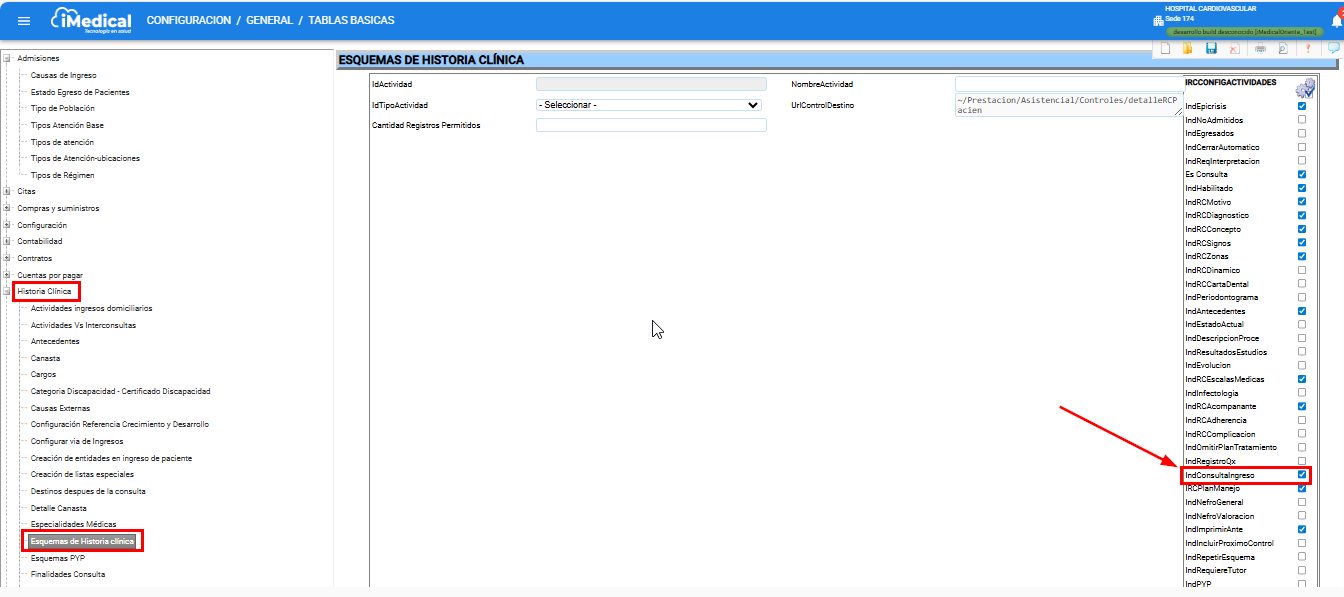Click the delete record red X icon
This screenshot has height=597, width=1344.
click(1234, 48)
